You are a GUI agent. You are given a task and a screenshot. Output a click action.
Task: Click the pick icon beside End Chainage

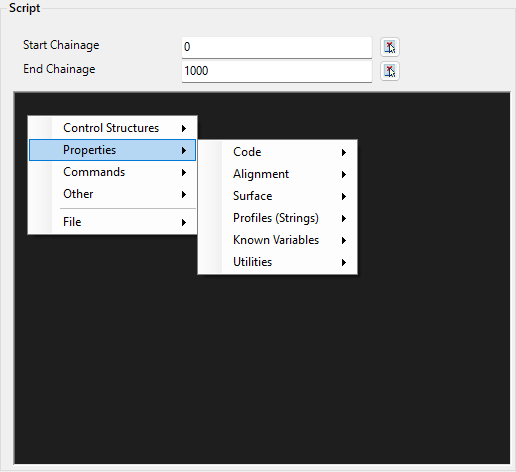click(x=390, y=71)
